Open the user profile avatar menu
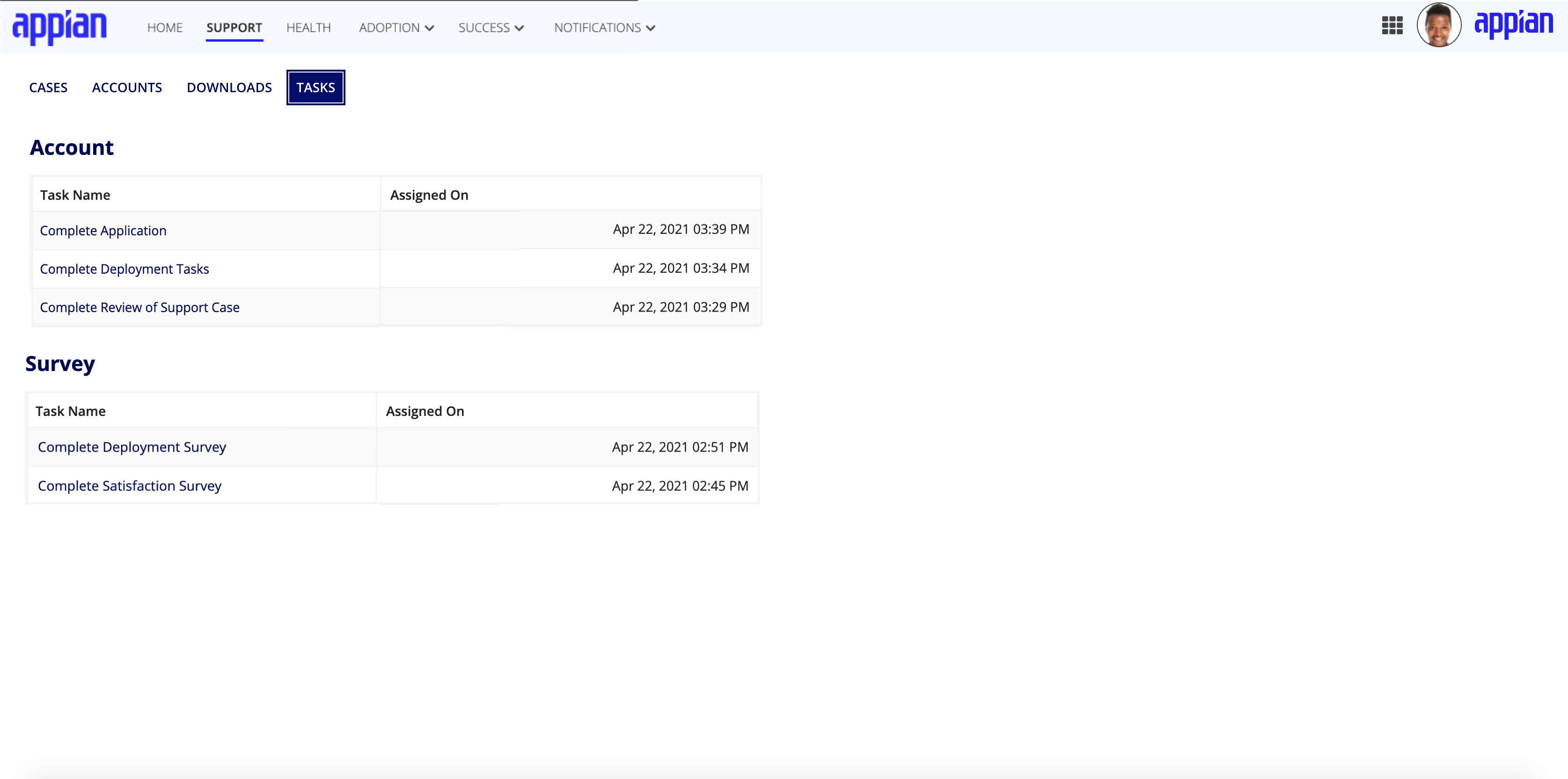1568x779 pixels. pyautogui.click(x=1439, y=25)
